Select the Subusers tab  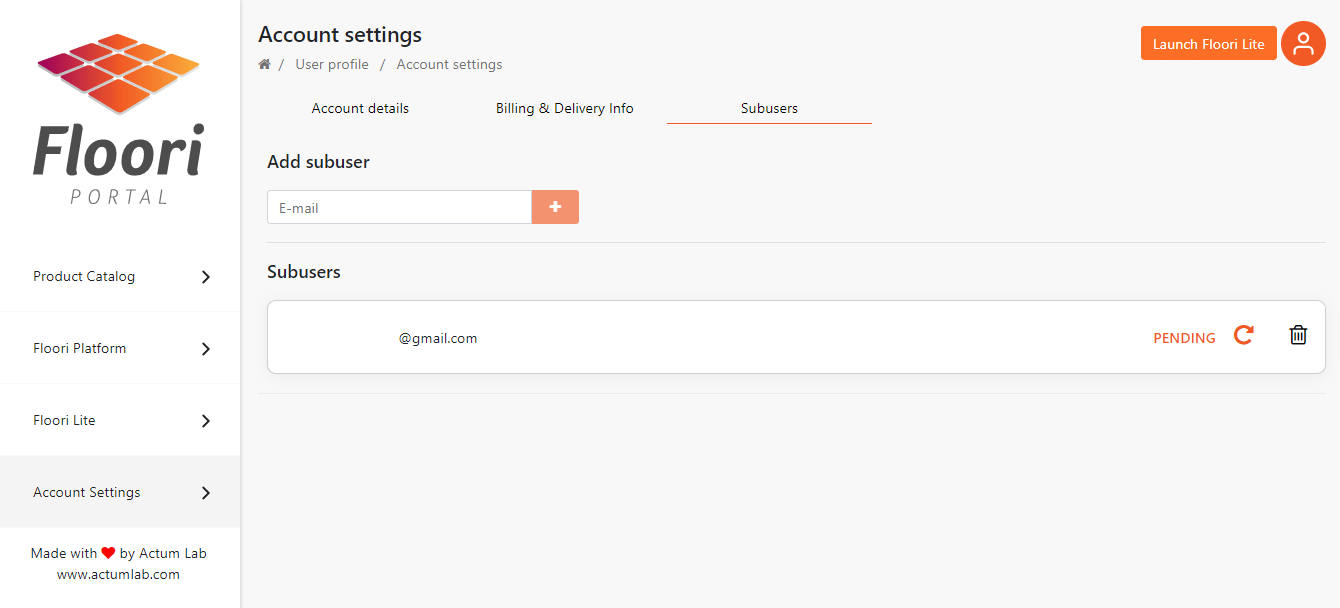coord(769,108)
